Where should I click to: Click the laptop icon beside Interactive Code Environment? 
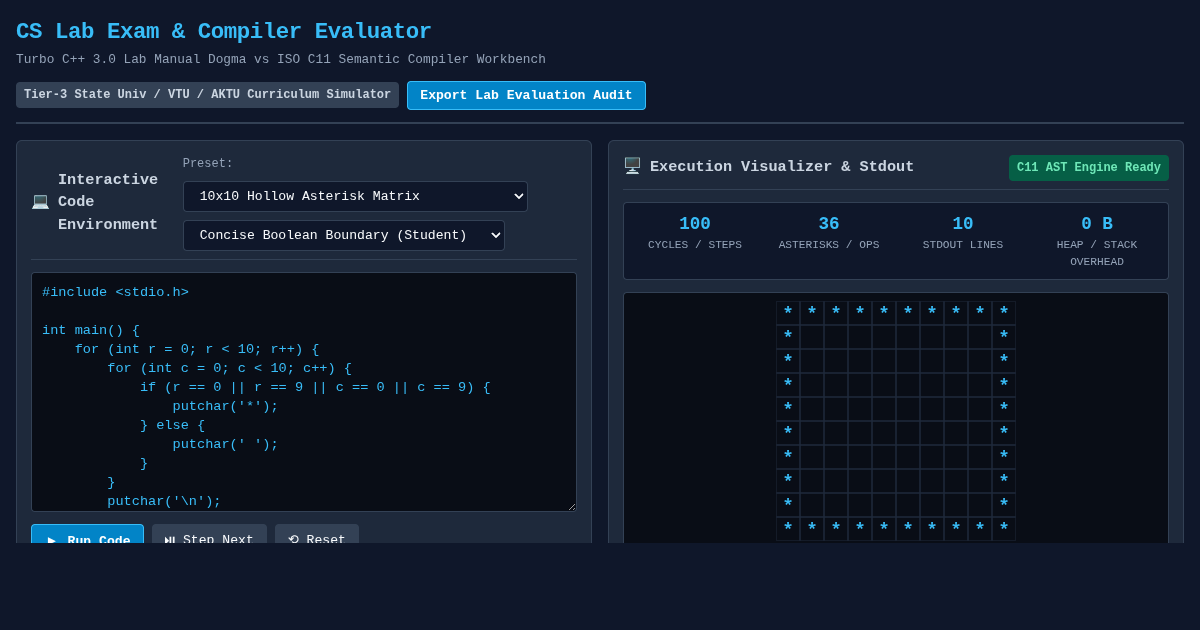[x=40, y=201]
